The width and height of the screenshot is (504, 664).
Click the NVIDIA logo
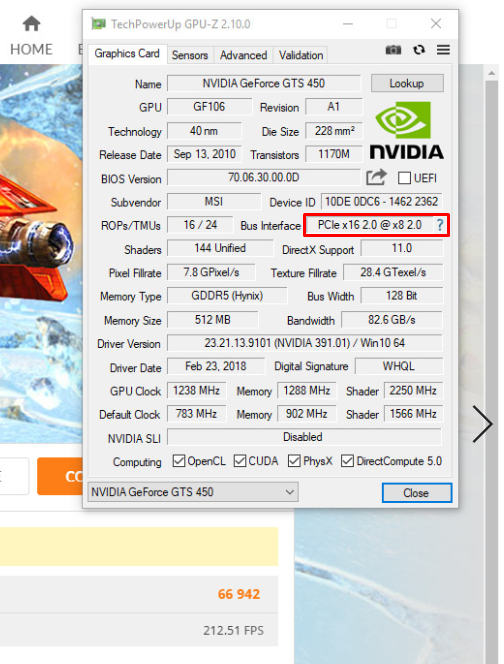click(406, 130)
